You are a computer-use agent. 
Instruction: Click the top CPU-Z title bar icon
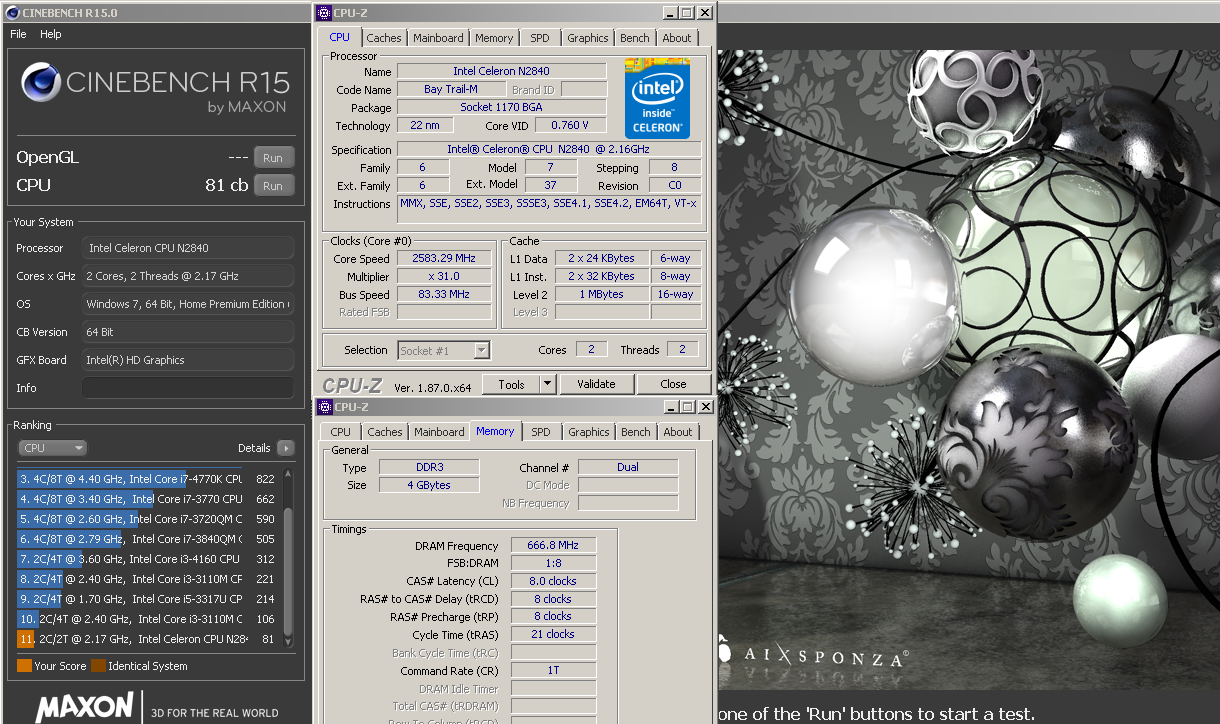tap(325, 13)
